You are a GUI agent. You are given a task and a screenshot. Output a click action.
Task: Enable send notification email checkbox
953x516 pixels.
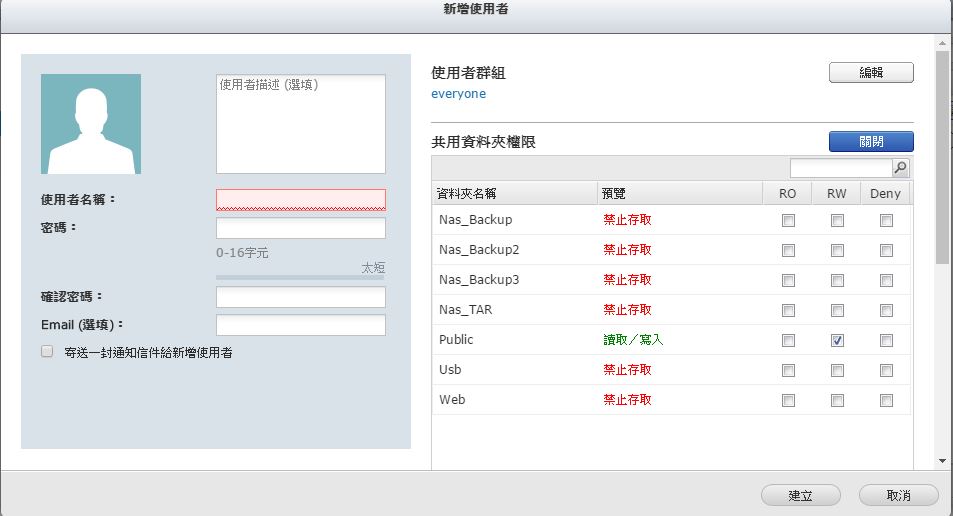tap(47, 352)
